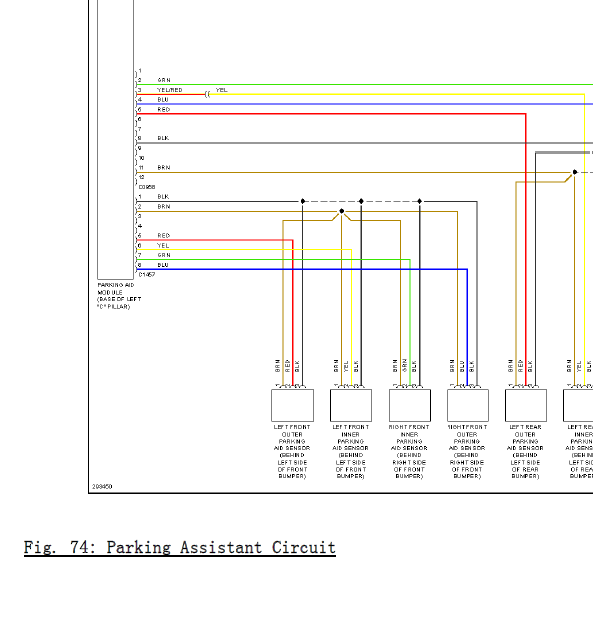Viewport: 593px width, 620px height.
Task: Click the Right Front Outer sensor description text
Action: click(x=467, y=452)
